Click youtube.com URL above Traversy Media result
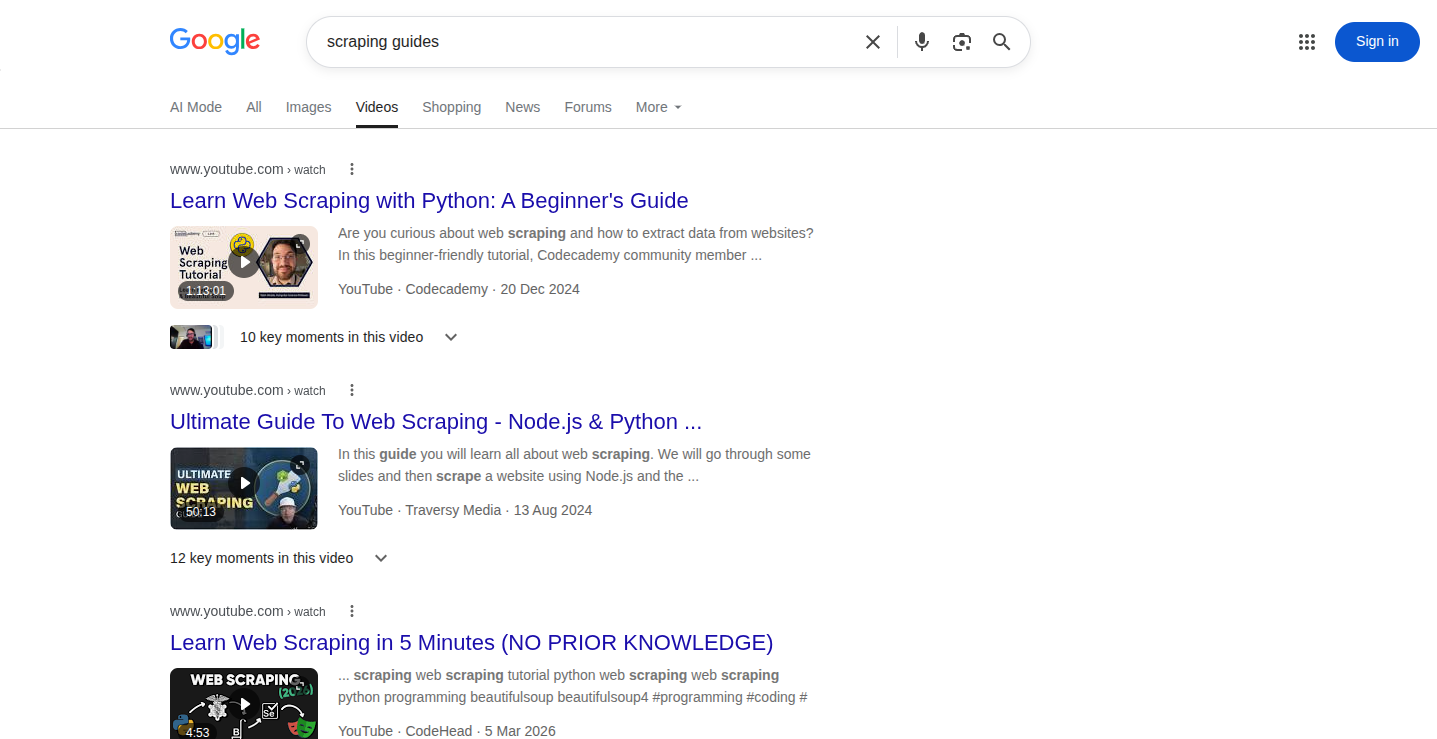The height and width of the screenshot is (739, 1437). 248,390
